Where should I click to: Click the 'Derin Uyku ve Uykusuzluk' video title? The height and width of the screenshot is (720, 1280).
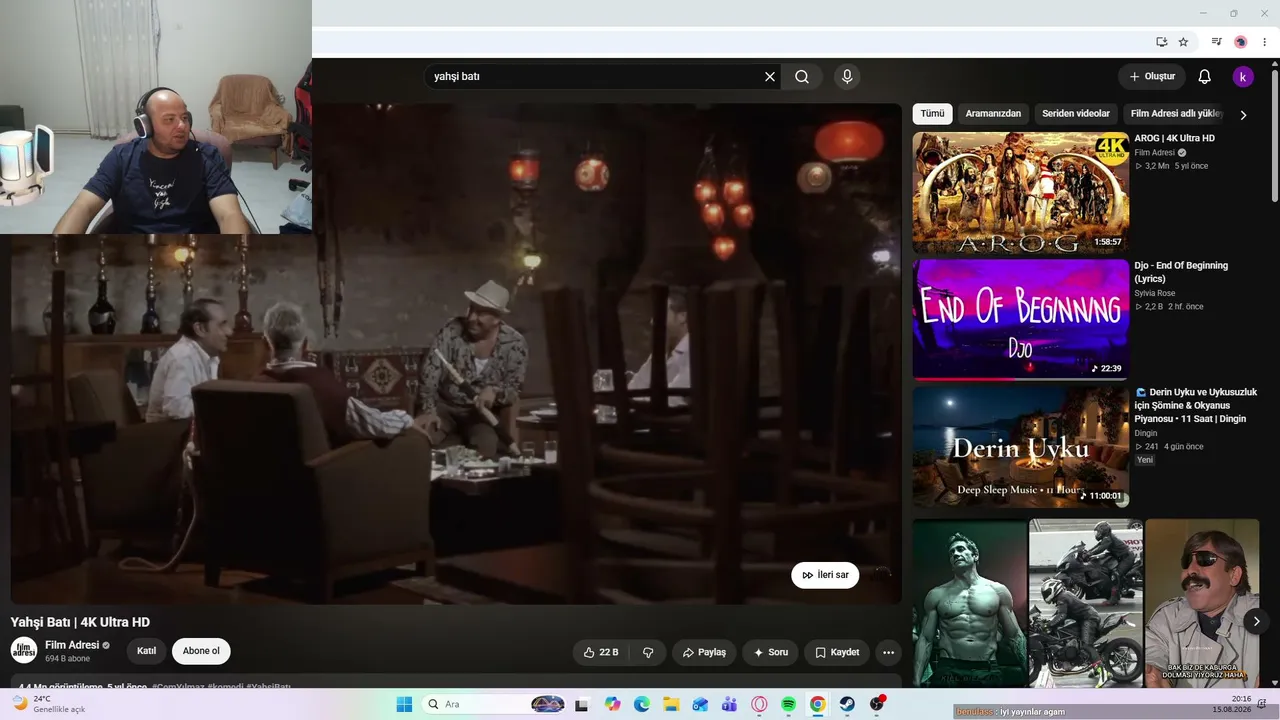point(1196,405)
